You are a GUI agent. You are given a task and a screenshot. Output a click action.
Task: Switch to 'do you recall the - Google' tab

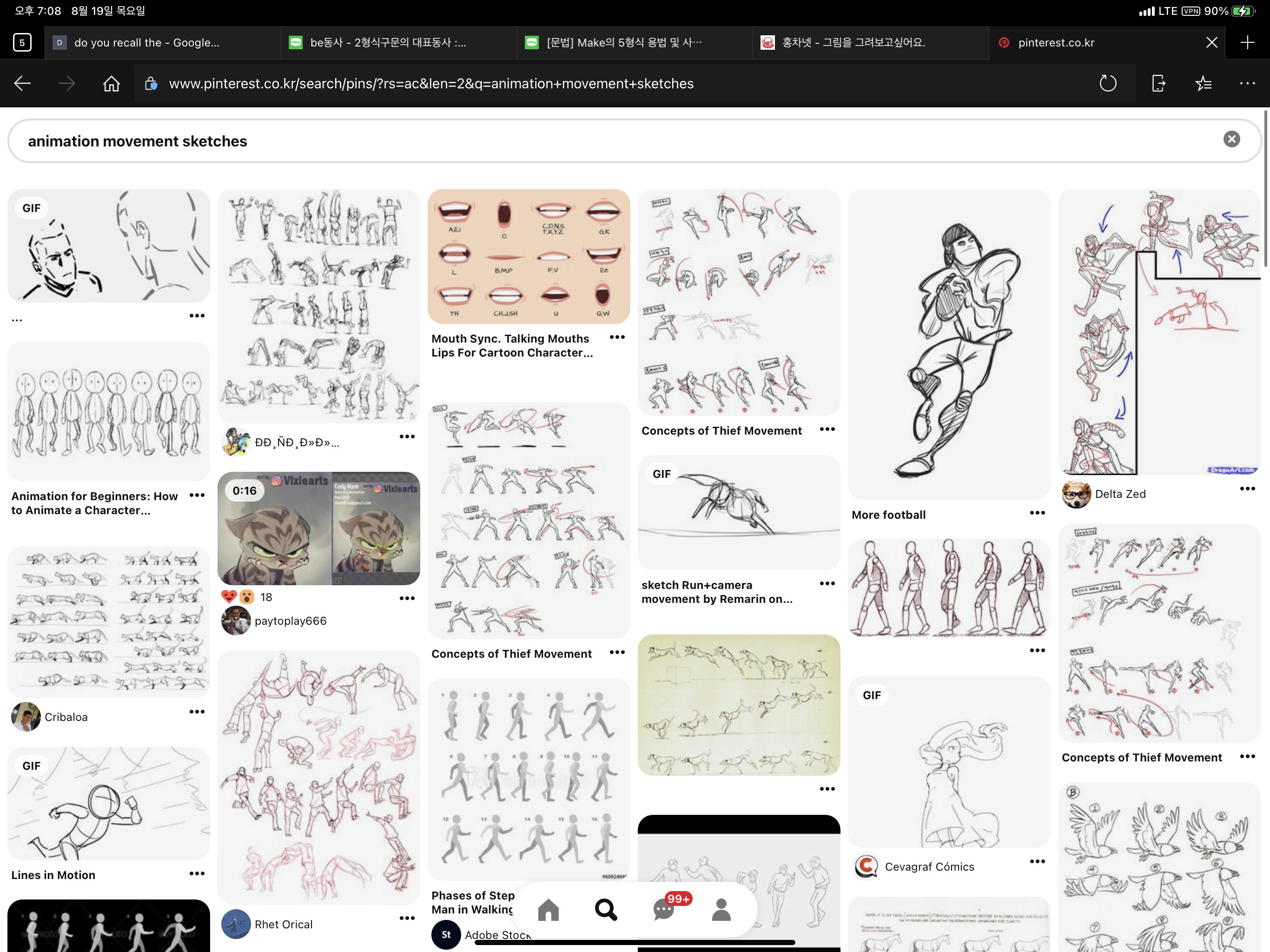[146, 42]
